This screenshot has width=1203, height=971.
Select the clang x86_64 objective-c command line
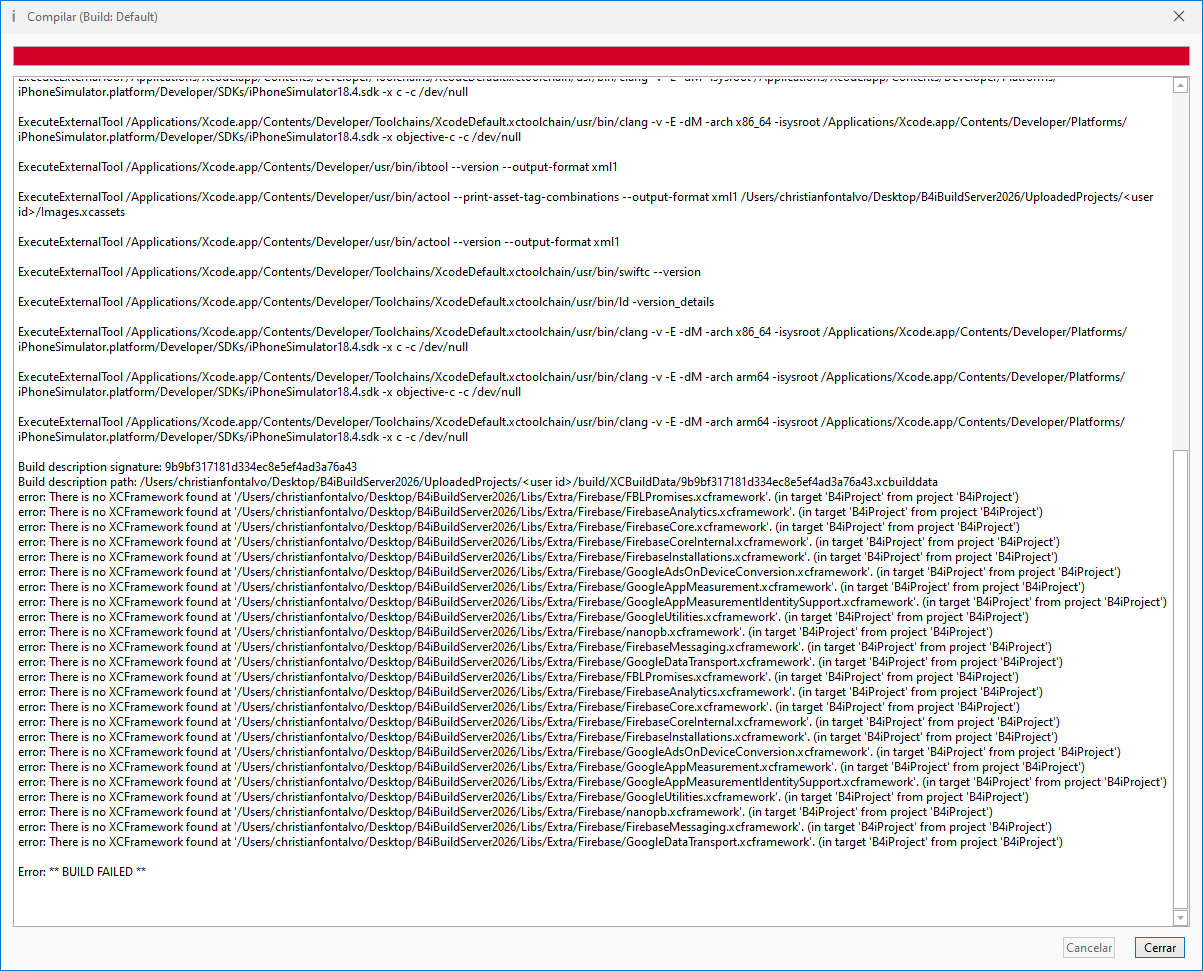coord(573,129)
